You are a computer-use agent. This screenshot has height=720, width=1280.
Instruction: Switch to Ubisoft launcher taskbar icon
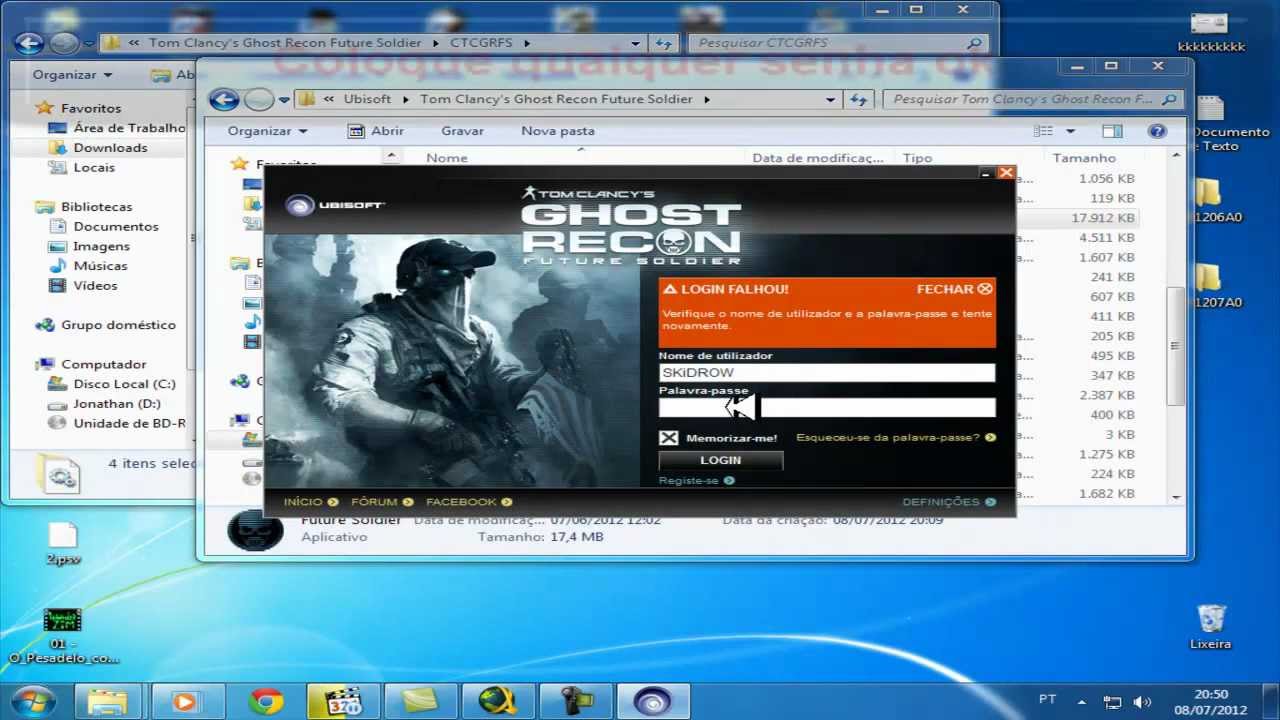[654, 701]
